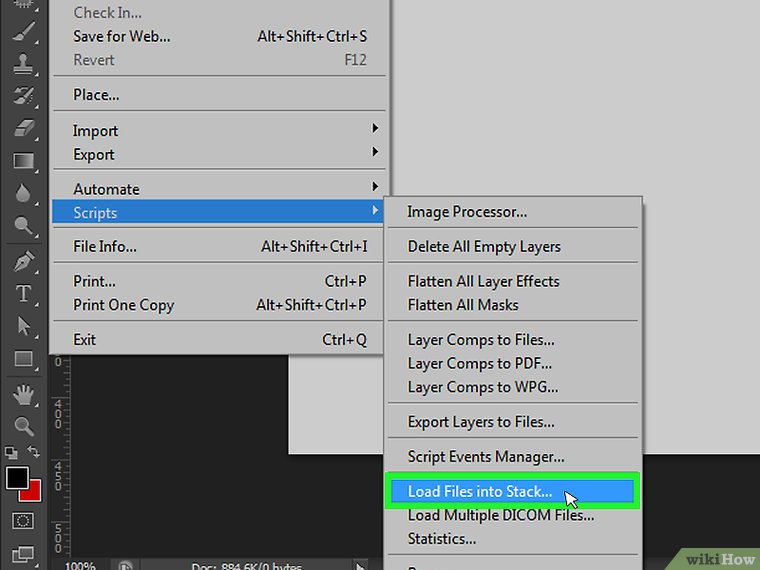Expand the Import submenu
The width and height of the screenshot is (760, 570).
[x=220, y=131]
